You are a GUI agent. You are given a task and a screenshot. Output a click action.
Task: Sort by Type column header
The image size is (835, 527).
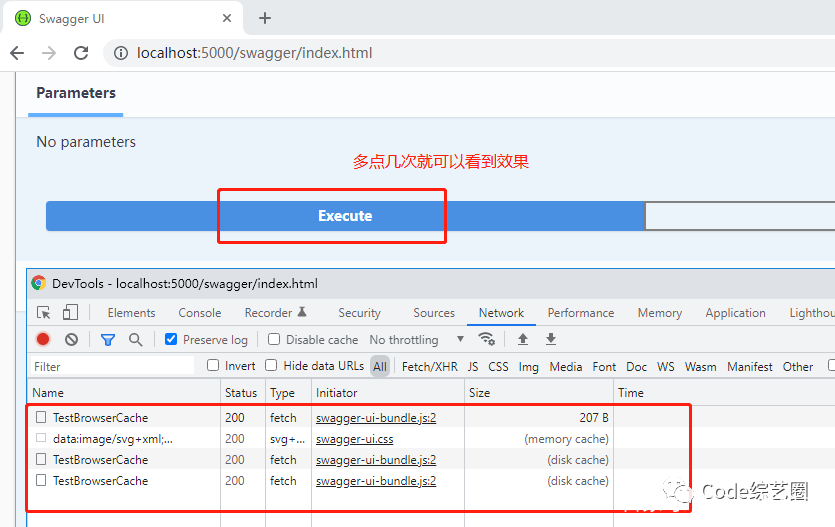point(288,393)
